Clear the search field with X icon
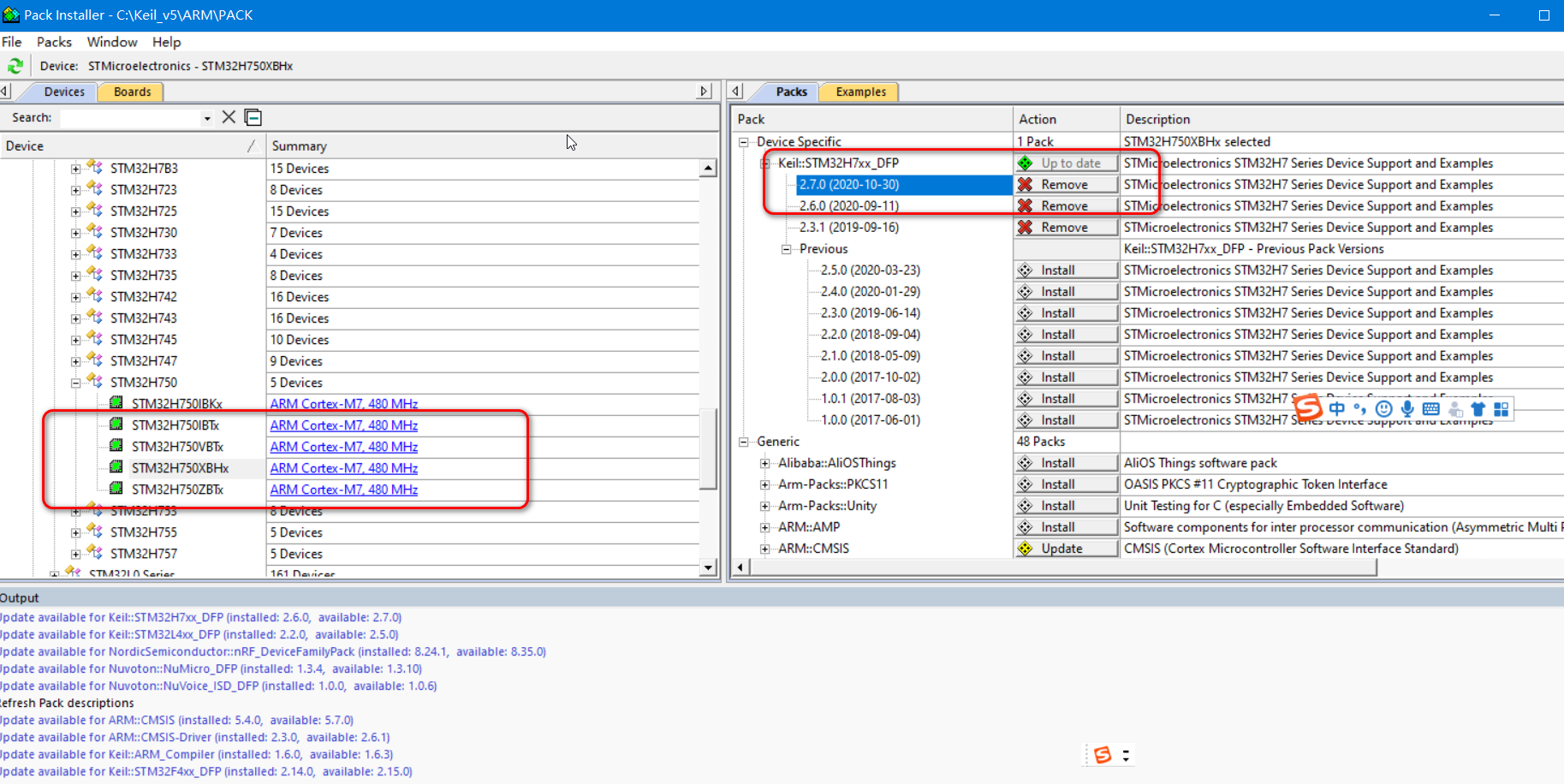The height and width of the screenshot is (784, 1564). (229, 117)
